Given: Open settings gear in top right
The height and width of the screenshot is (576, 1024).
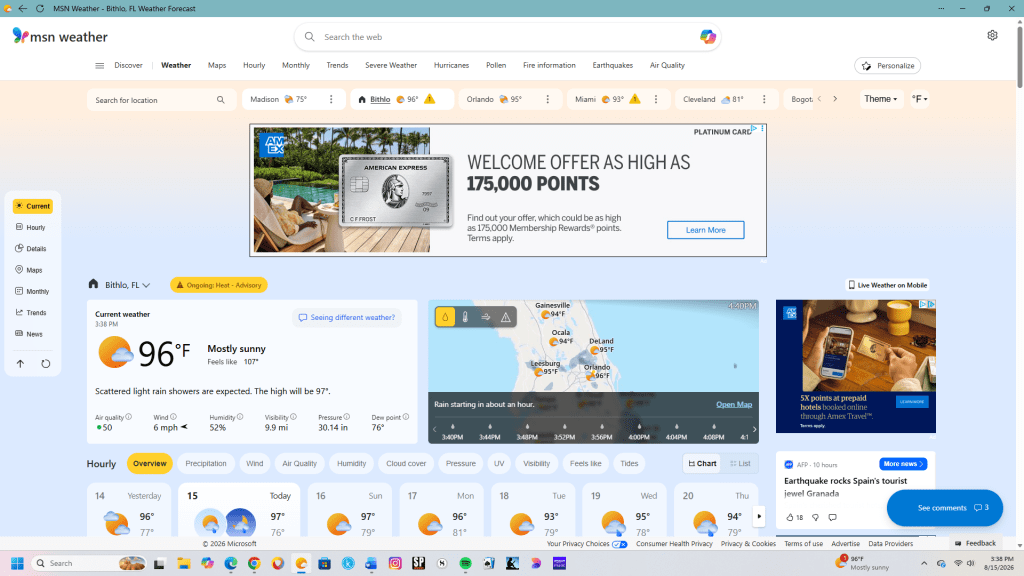Looking at the screenshot, I should pyautogui.click(x=992, y=35).
